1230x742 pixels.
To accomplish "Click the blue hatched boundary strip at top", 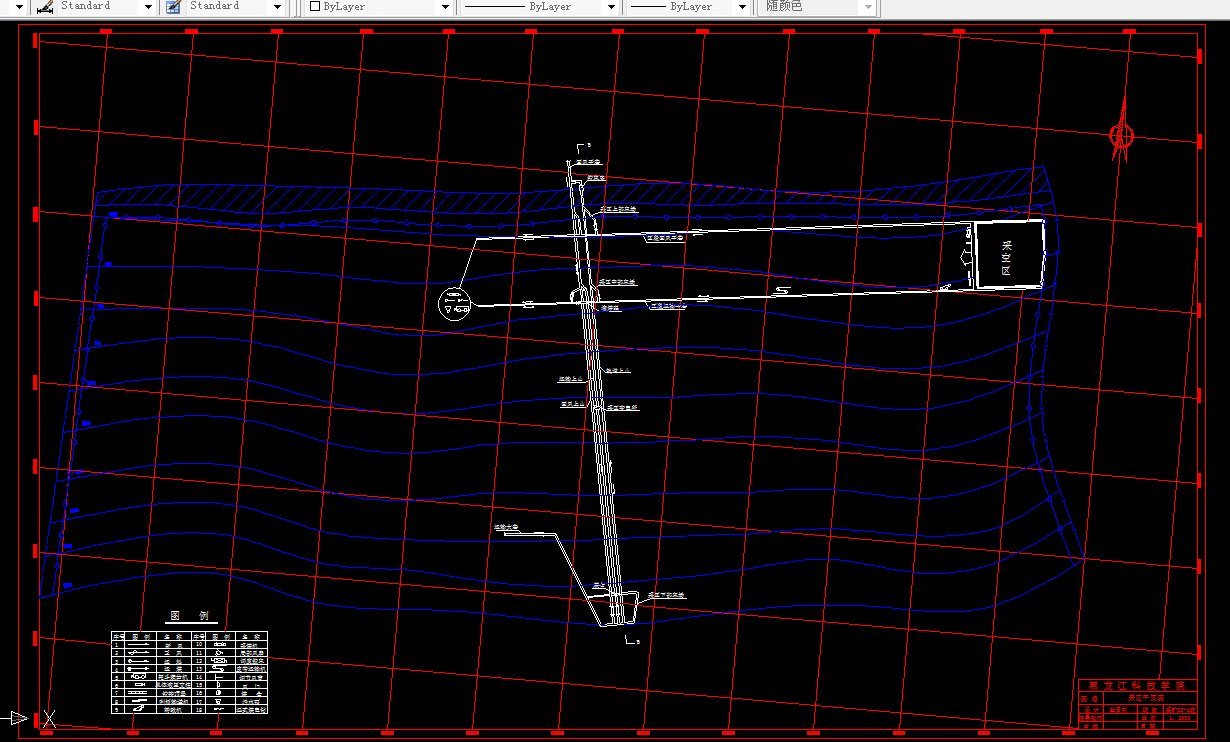I will pos(570,197).
